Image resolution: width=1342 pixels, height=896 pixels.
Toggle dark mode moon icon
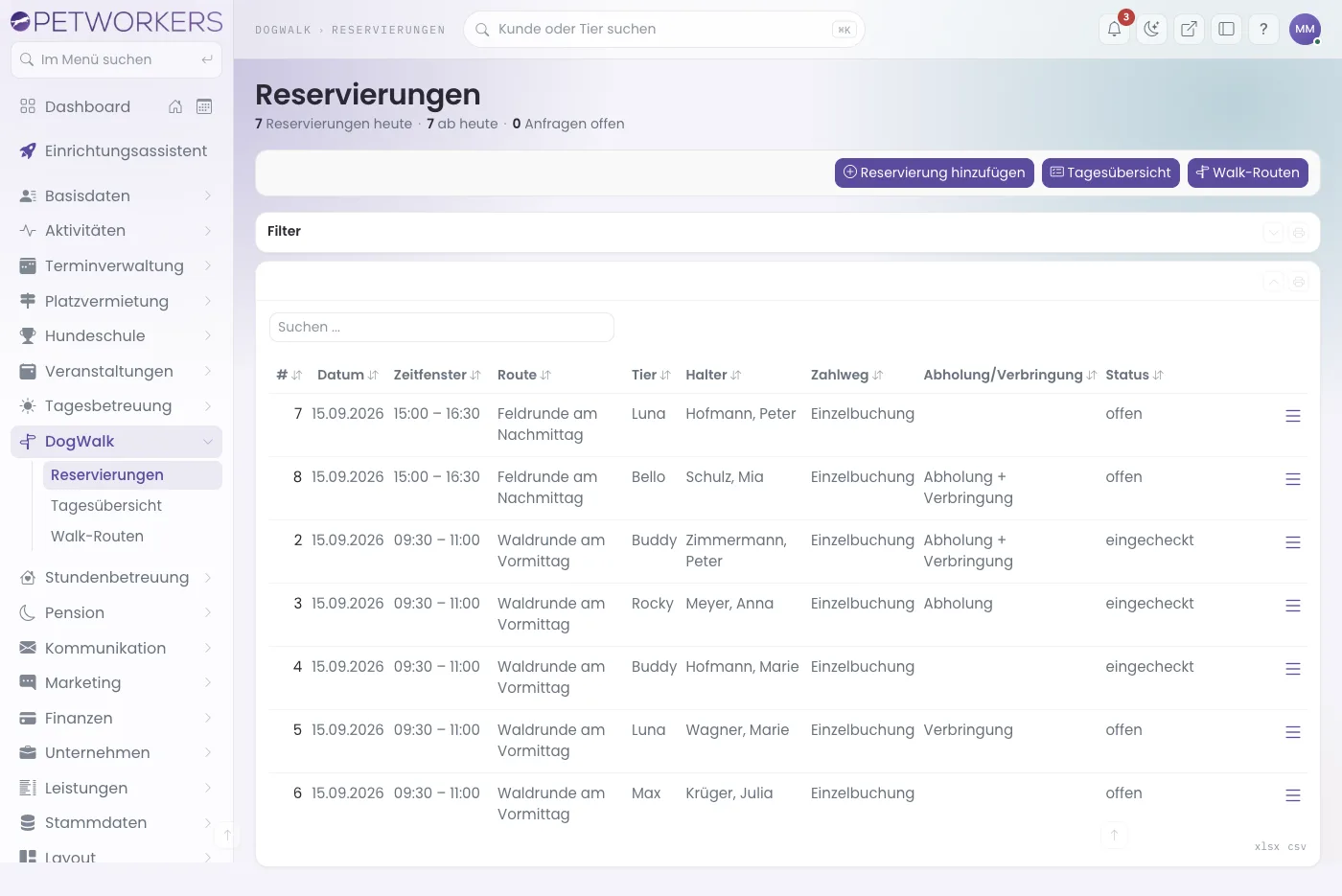[x=1151, y=29]
